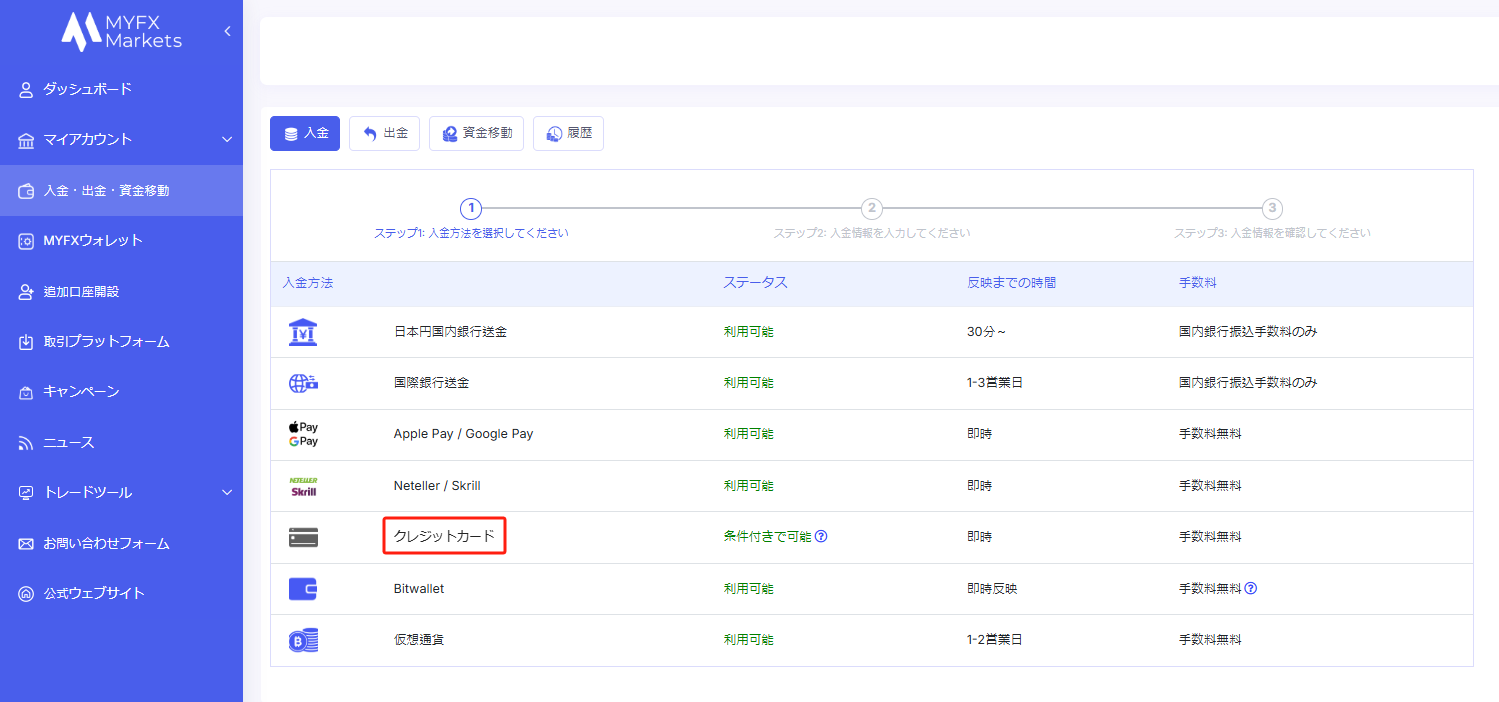Collapse the sidebar with the top chevron
Screen dimensions: 1499x702
(x=227, y=31)
